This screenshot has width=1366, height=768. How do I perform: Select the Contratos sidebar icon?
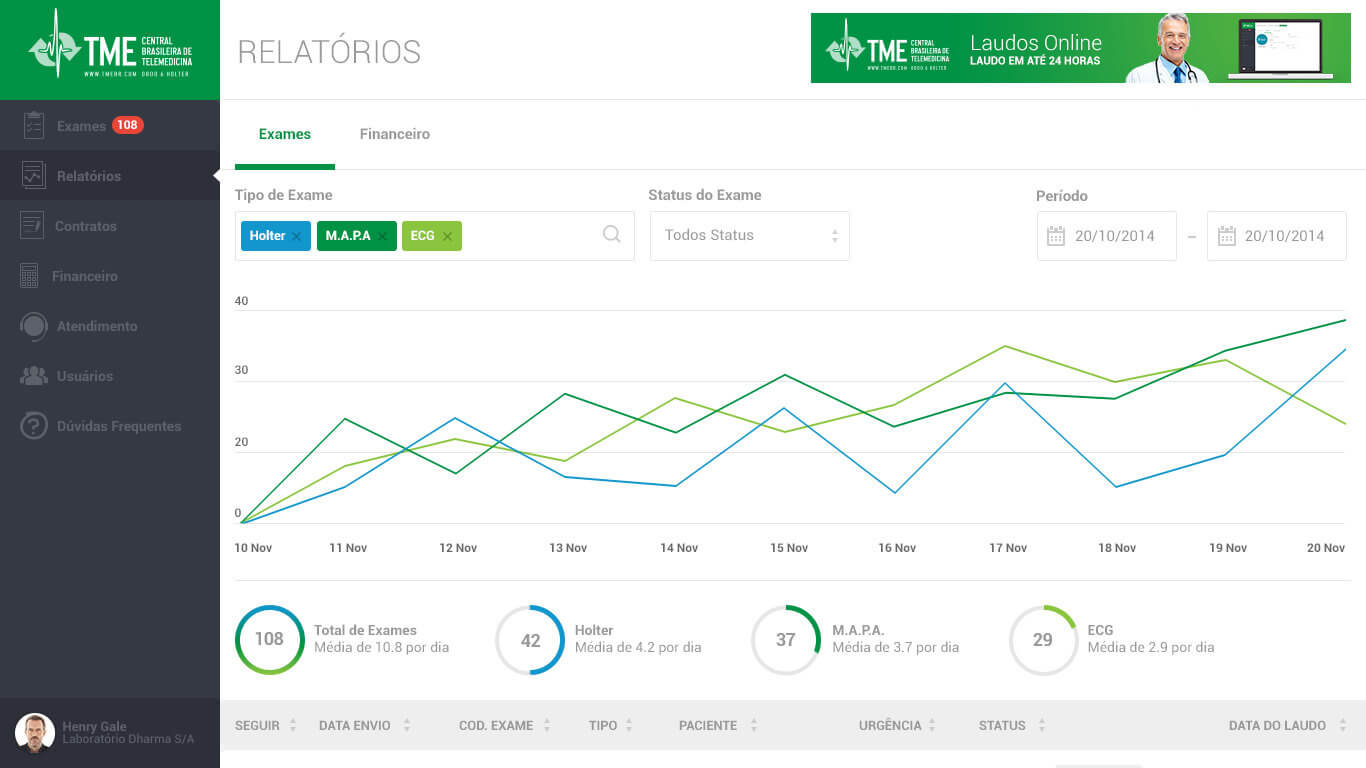33,225
